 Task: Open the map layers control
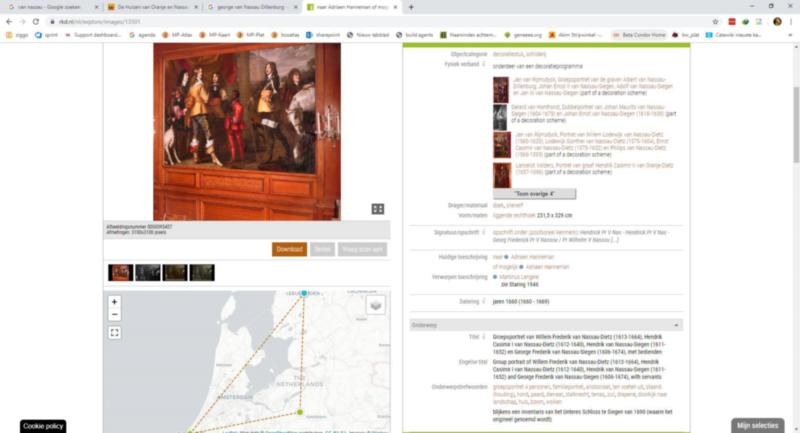click(x=376, y=305)
